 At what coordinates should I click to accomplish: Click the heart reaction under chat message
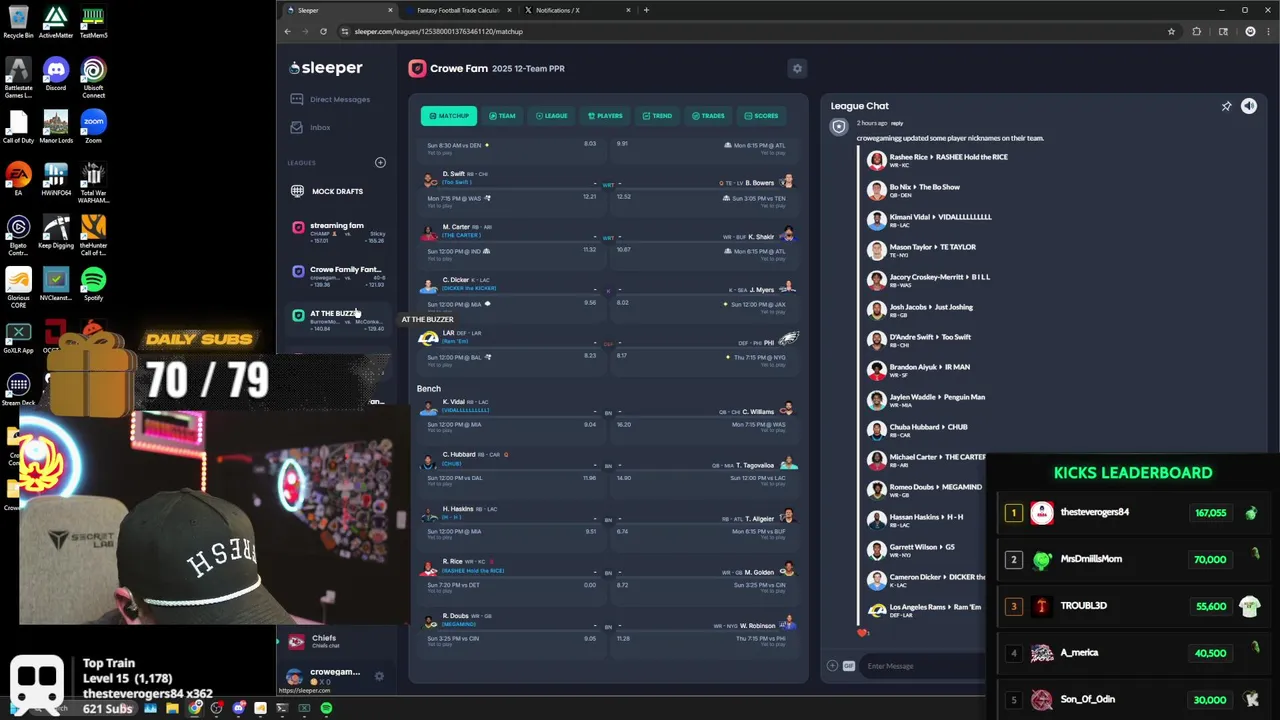coord(863,632)
